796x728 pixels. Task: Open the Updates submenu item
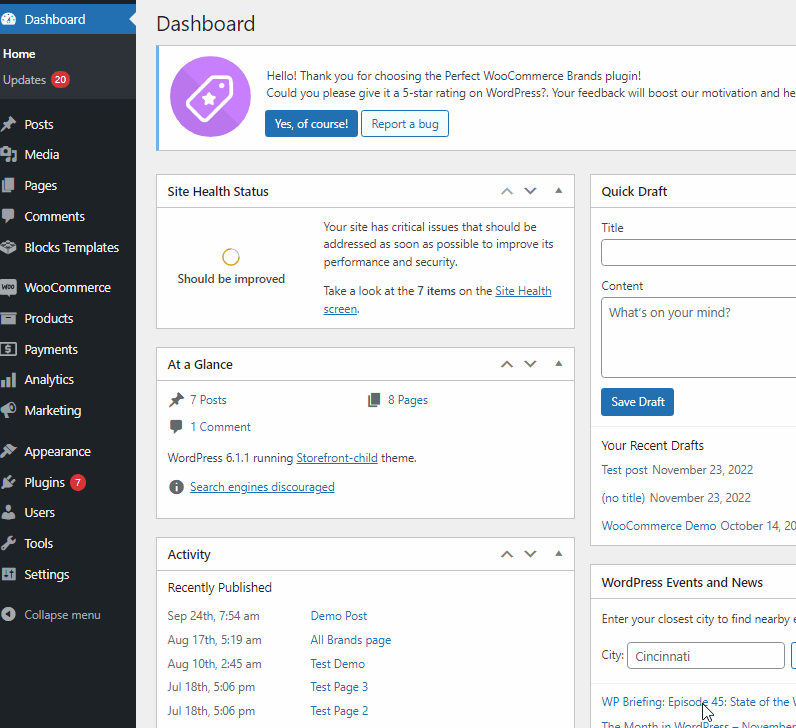[25, 80]
